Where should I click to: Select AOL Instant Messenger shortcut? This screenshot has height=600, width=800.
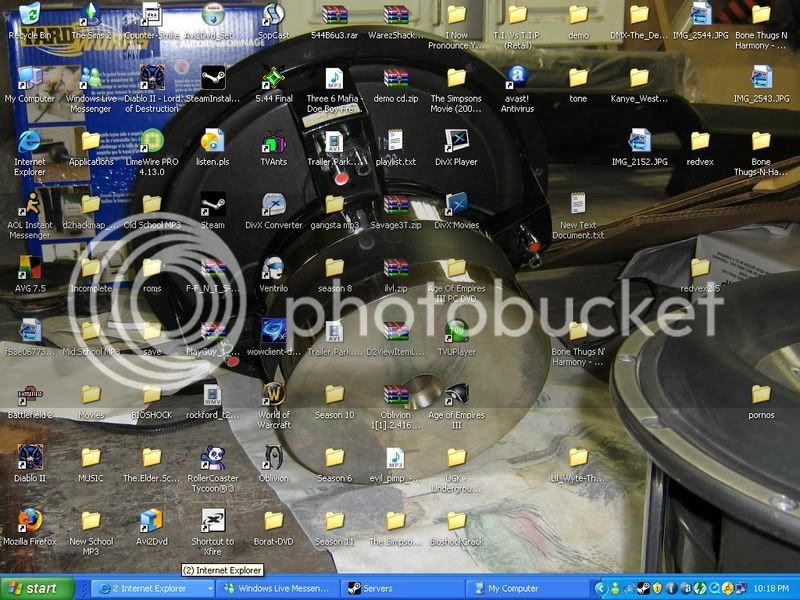(x=30, y=204)
